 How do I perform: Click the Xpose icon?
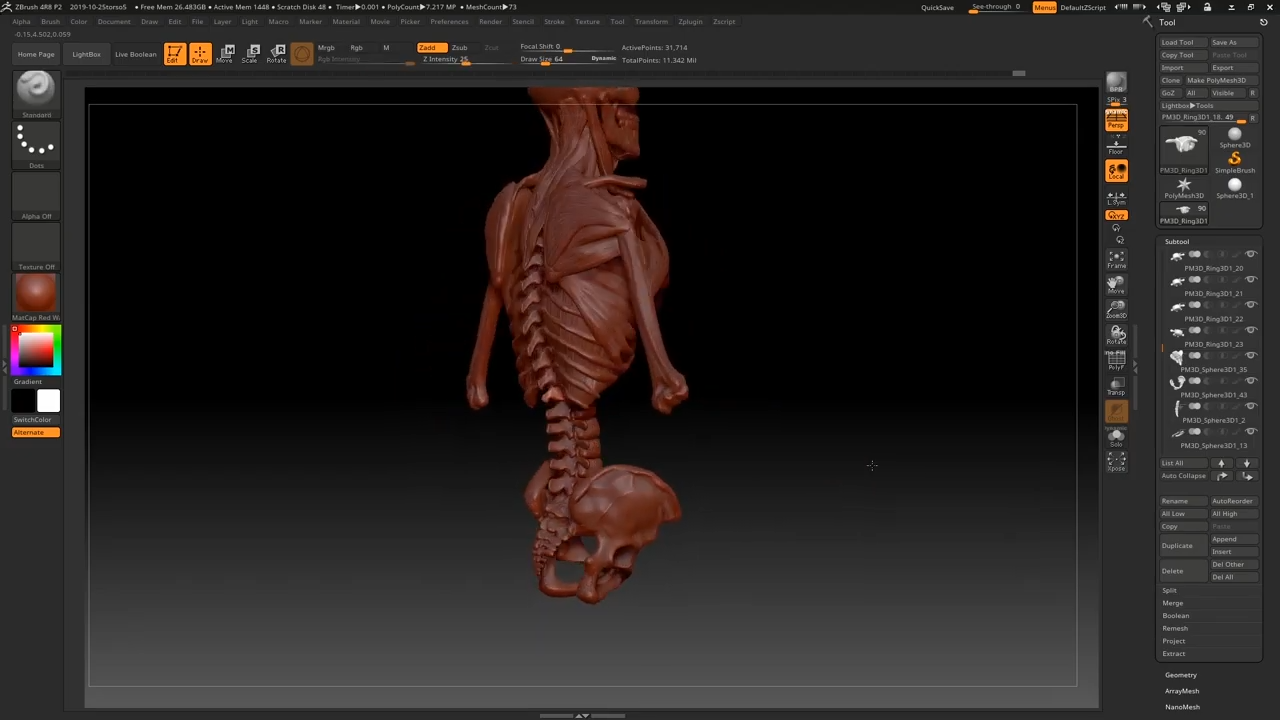(1116, 461)
